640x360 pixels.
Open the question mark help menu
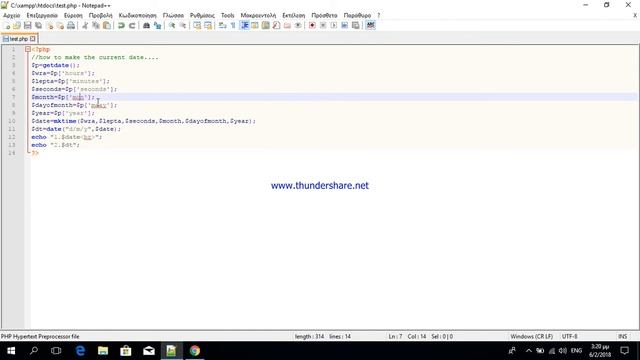coord(379,15)
